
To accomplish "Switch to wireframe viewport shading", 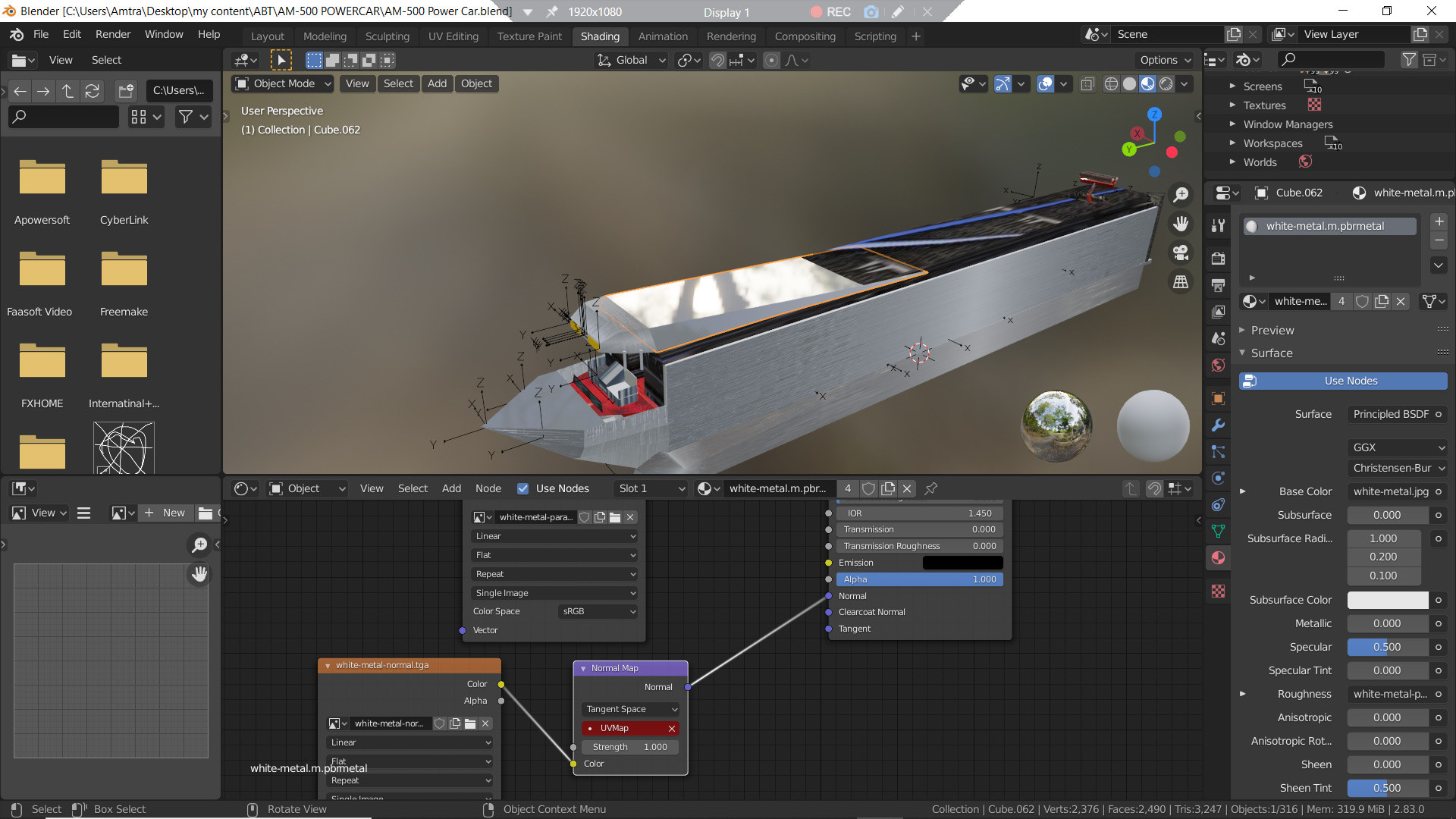I will point(1111,83).
